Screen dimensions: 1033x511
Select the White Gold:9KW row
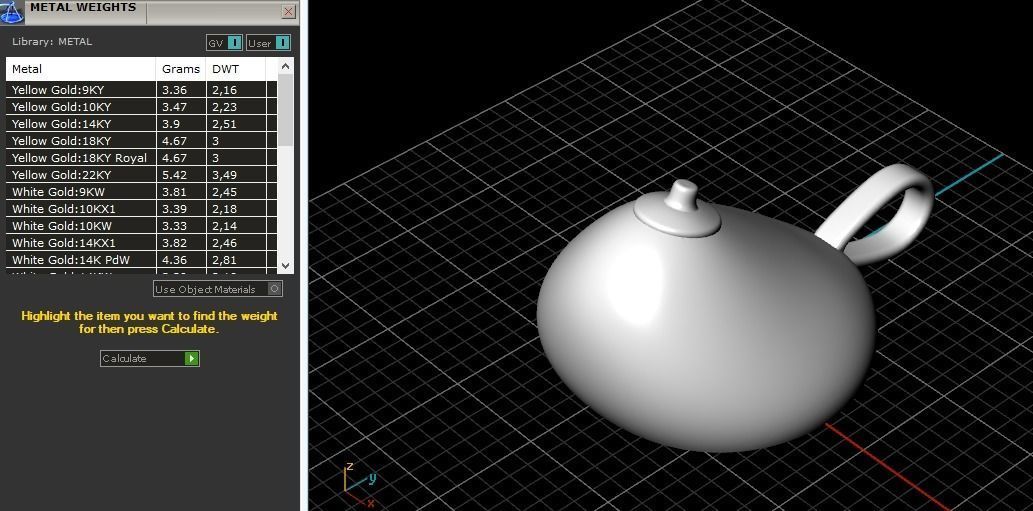coord(140,192)
